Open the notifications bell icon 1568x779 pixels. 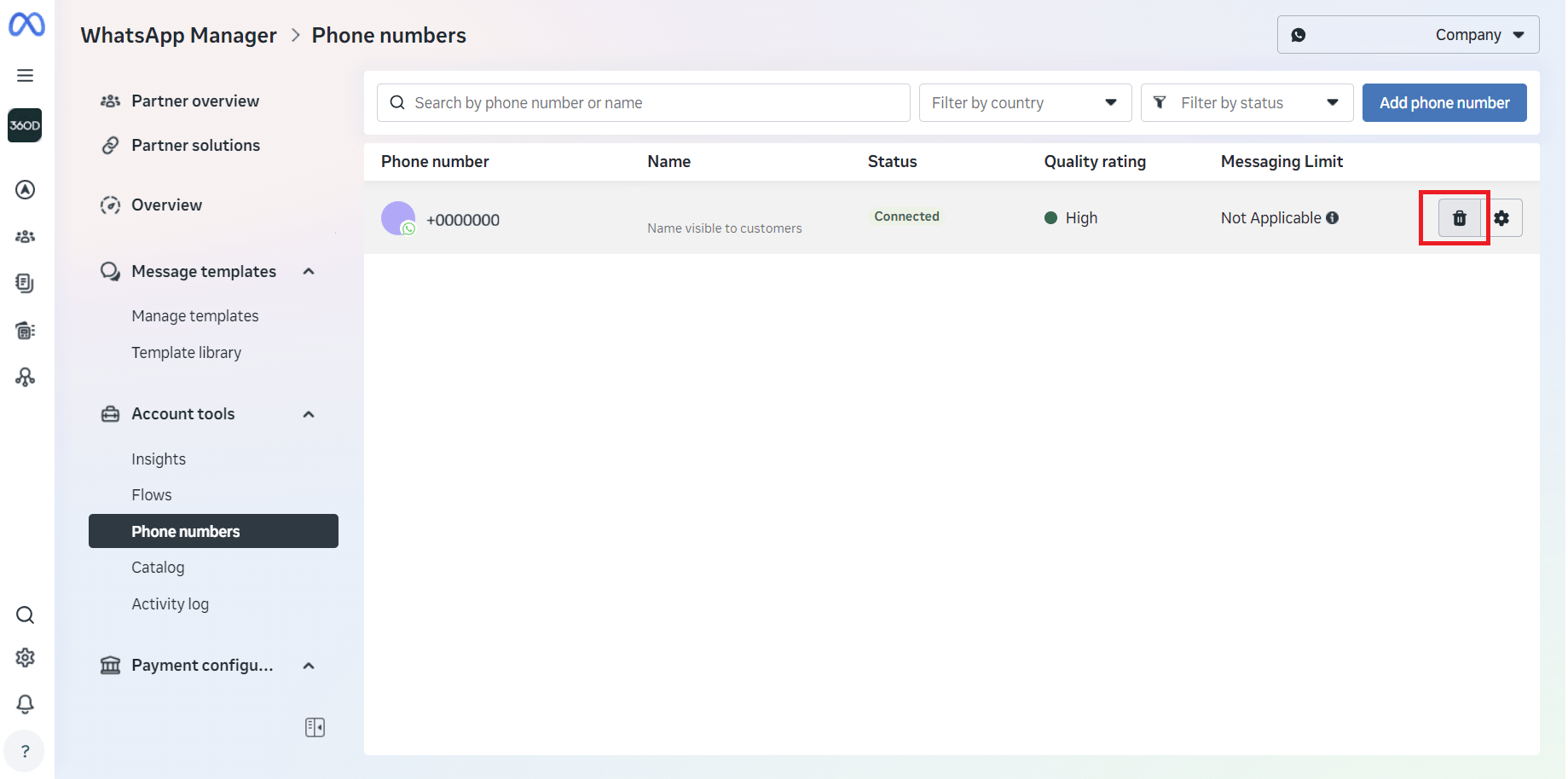[x=26, y=704]
